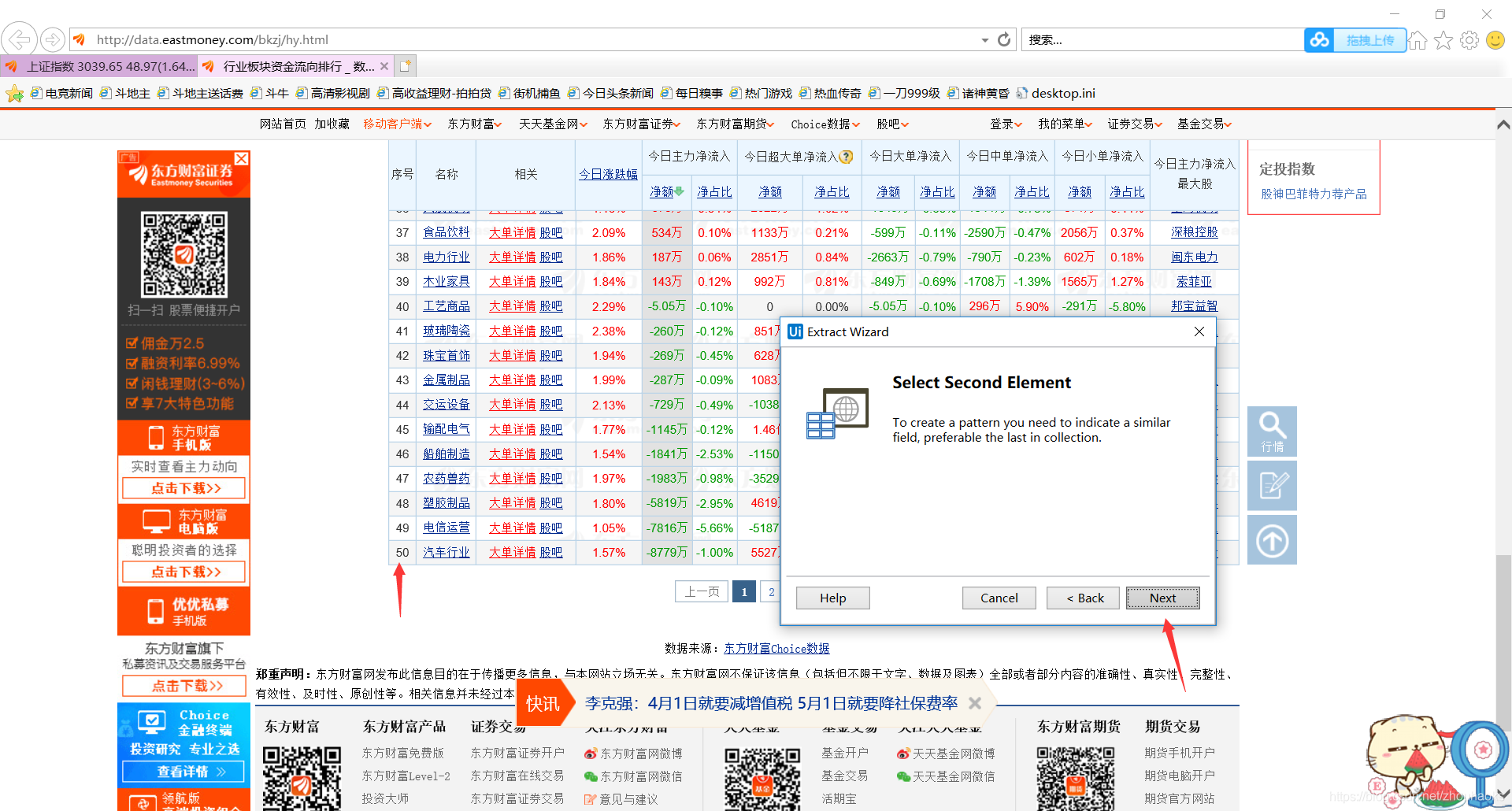Open 股吧 link in 木业家具 row
The image size is (1512, 811).
(551, 281)
